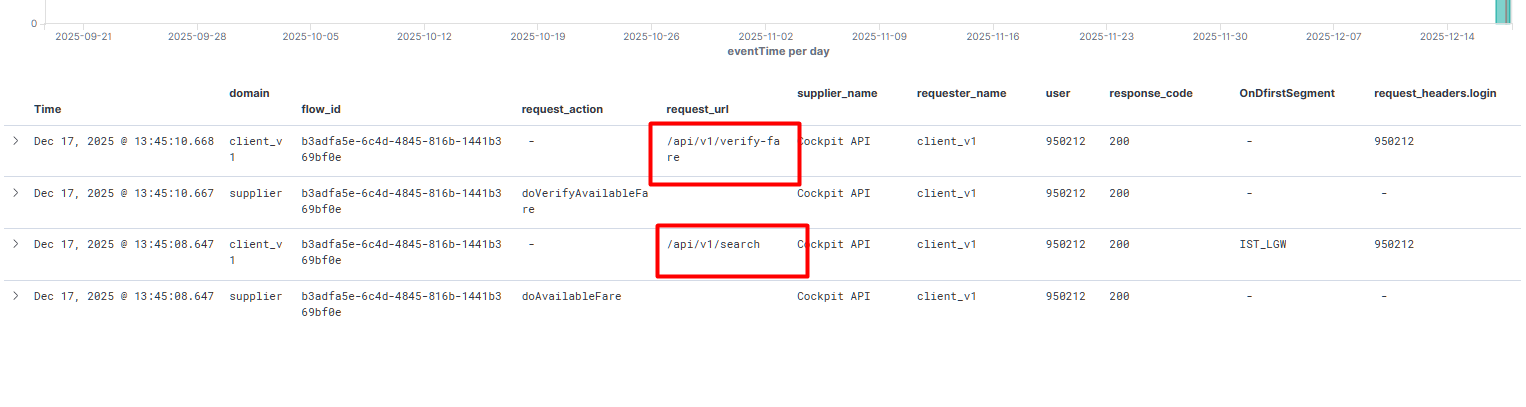The width and height of the screenshot is (1526, 407).
Task: Click the /api/v1/verify-fare URL cell
Action: pos(722,149)
